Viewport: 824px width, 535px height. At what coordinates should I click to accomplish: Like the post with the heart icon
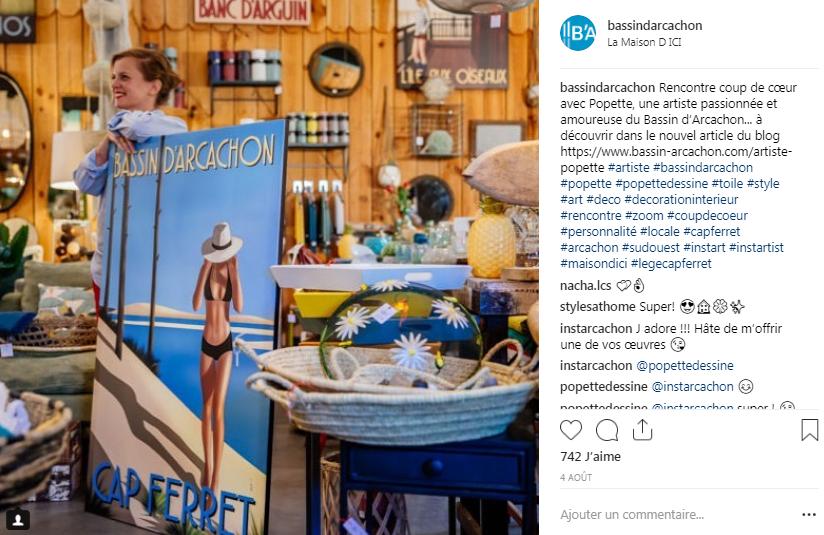coord(571,430)
